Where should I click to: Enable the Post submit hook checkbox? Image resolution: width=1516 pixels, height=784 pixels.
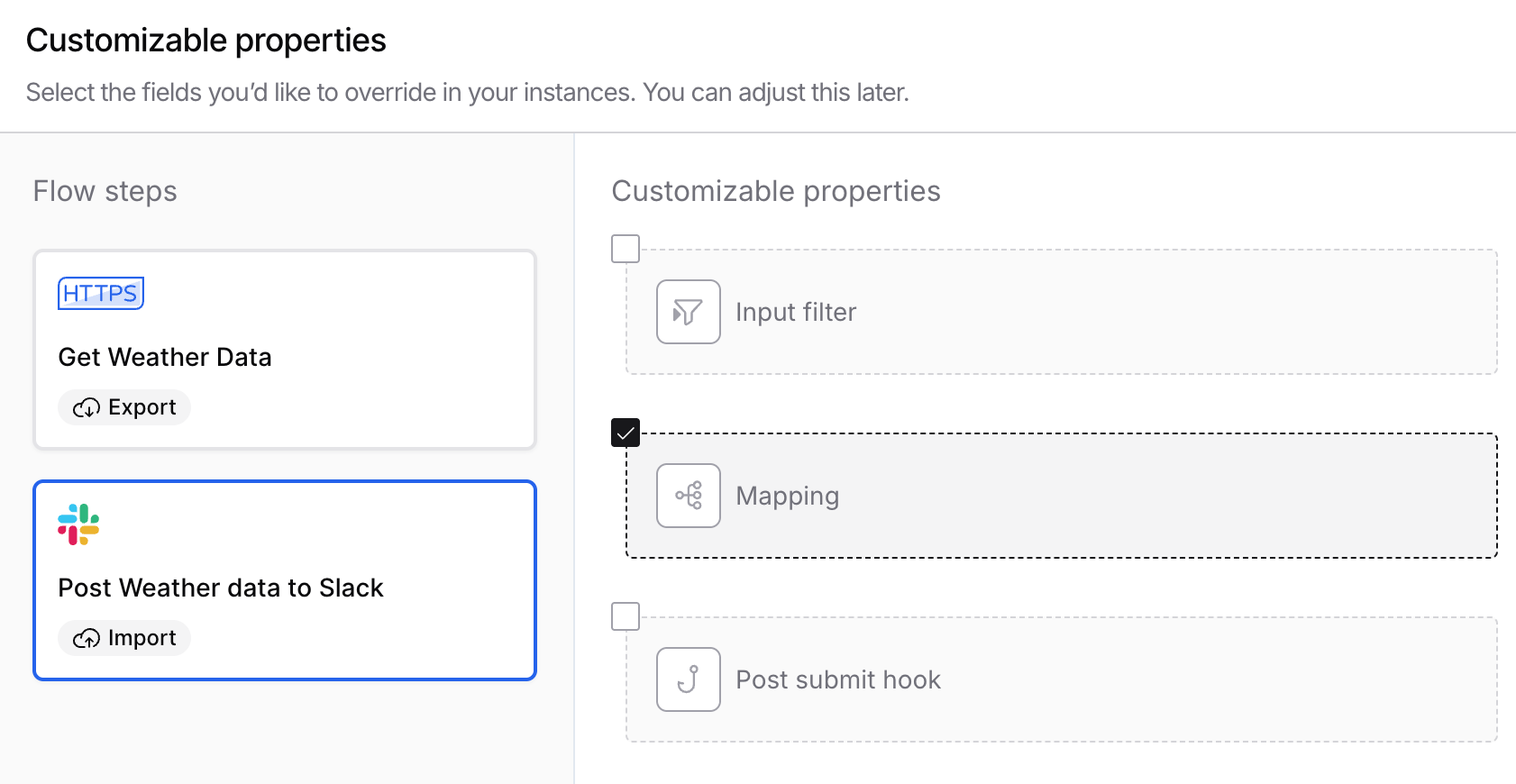click(626, 616)
